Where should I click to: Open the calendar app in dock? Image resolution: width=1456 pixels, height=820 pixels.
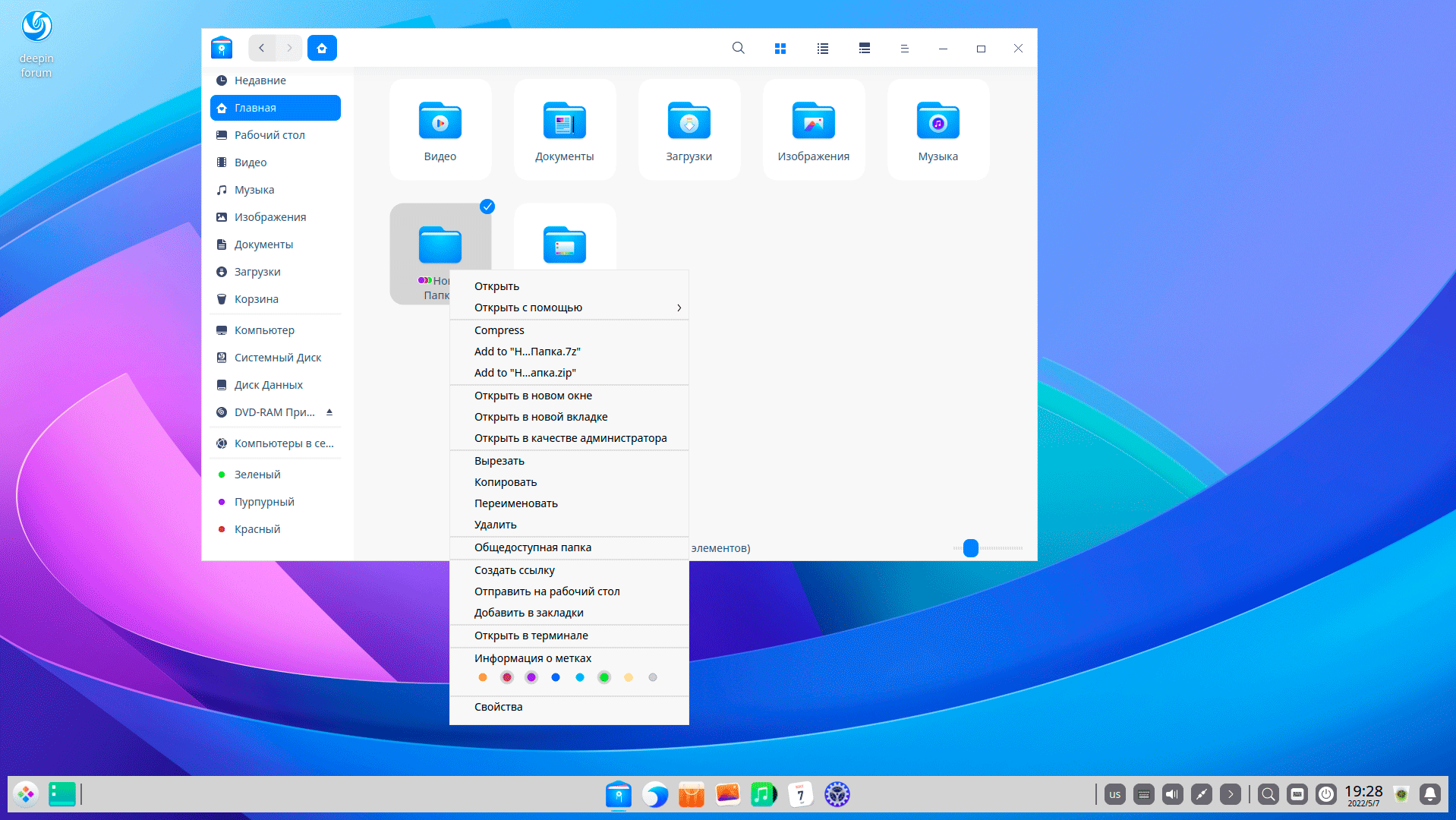tap(800, 794)
